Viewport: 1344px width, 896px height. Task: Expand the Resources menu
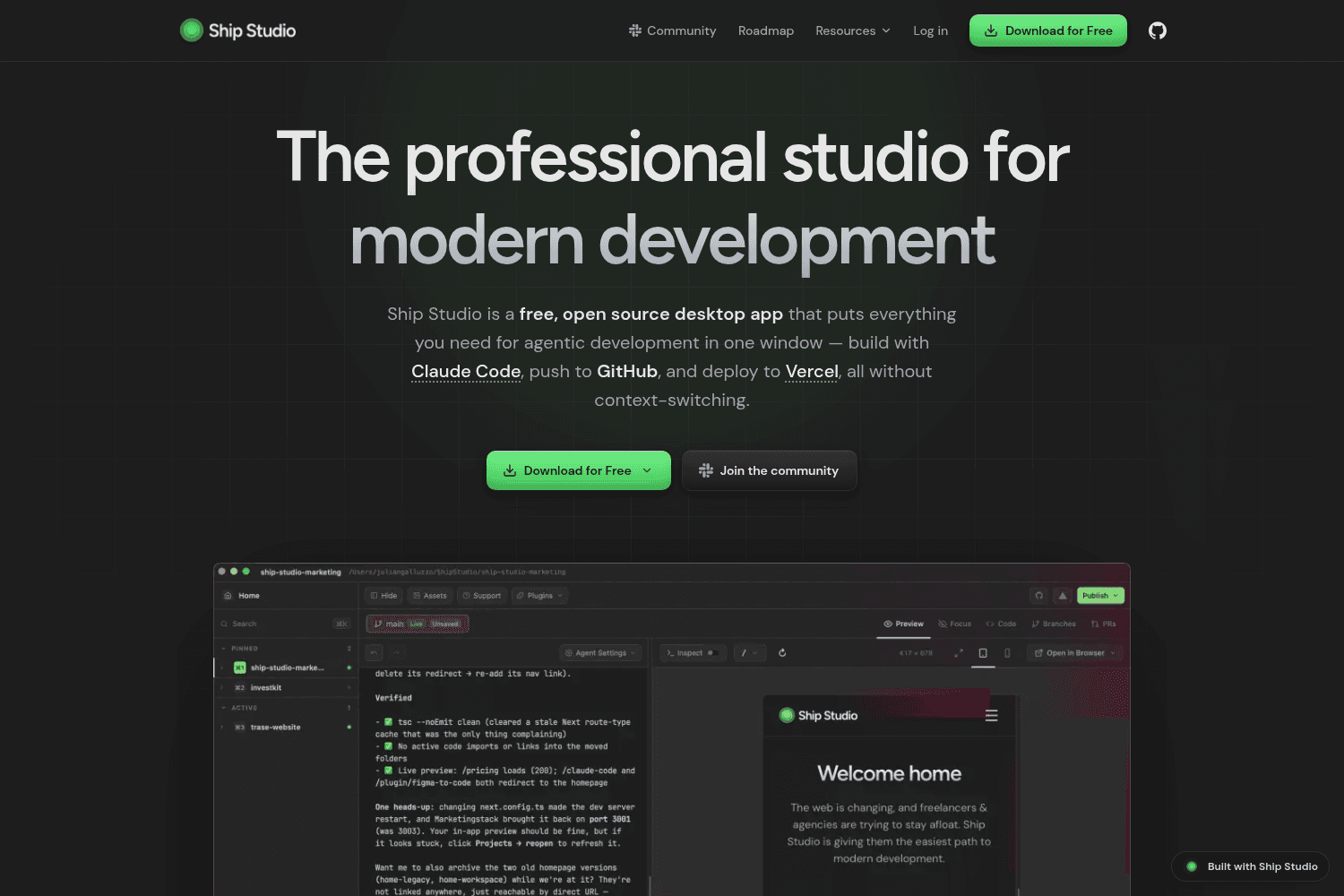click(x=853, y=30)
